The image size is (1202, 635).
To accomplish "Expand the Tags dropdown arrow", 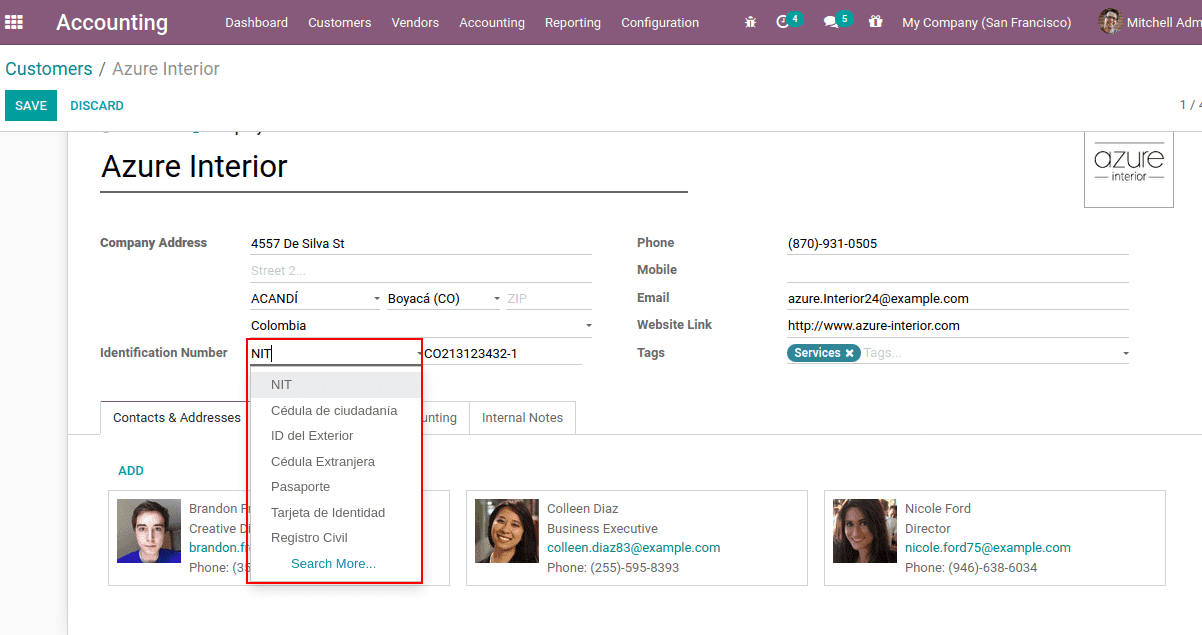I will pyautogui.click(x=1125, y=353).
